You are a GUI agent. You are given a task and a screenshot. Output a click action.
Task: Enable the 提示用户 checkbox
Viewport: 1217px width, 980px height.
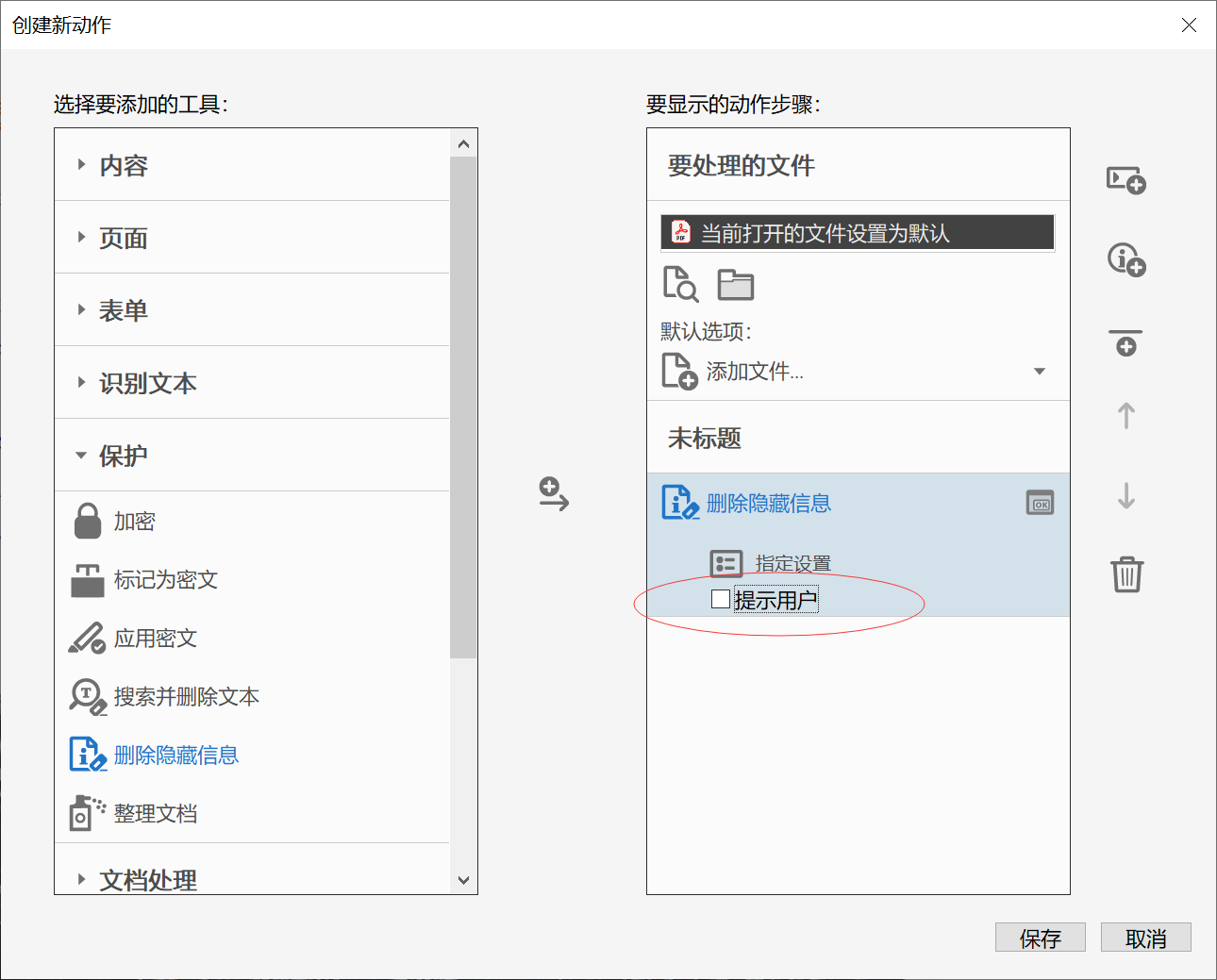(x=720, y=599)
